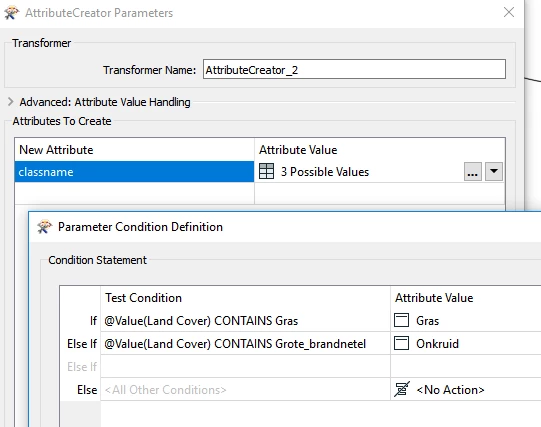
Task: Click the FME icon in Parameter Condition Definition title
Action: pos(45,227)
